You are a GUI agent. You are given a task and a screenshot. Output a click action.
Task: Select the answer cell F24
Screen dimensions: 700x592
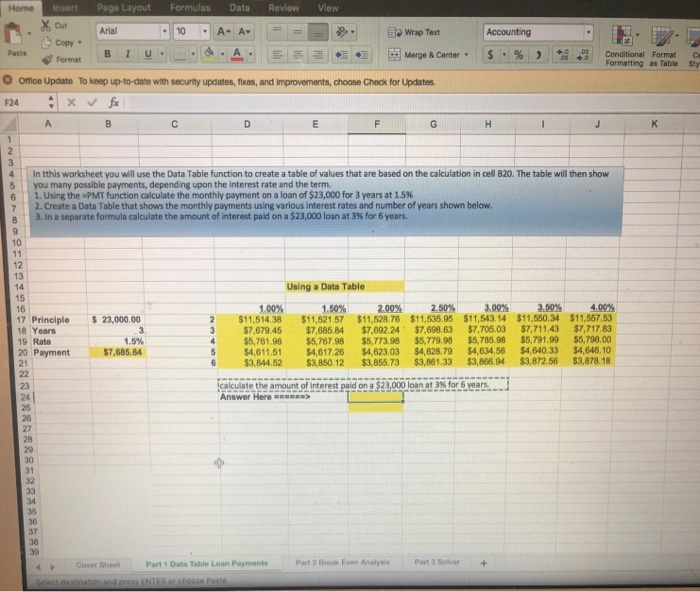[x=375, y=397]
